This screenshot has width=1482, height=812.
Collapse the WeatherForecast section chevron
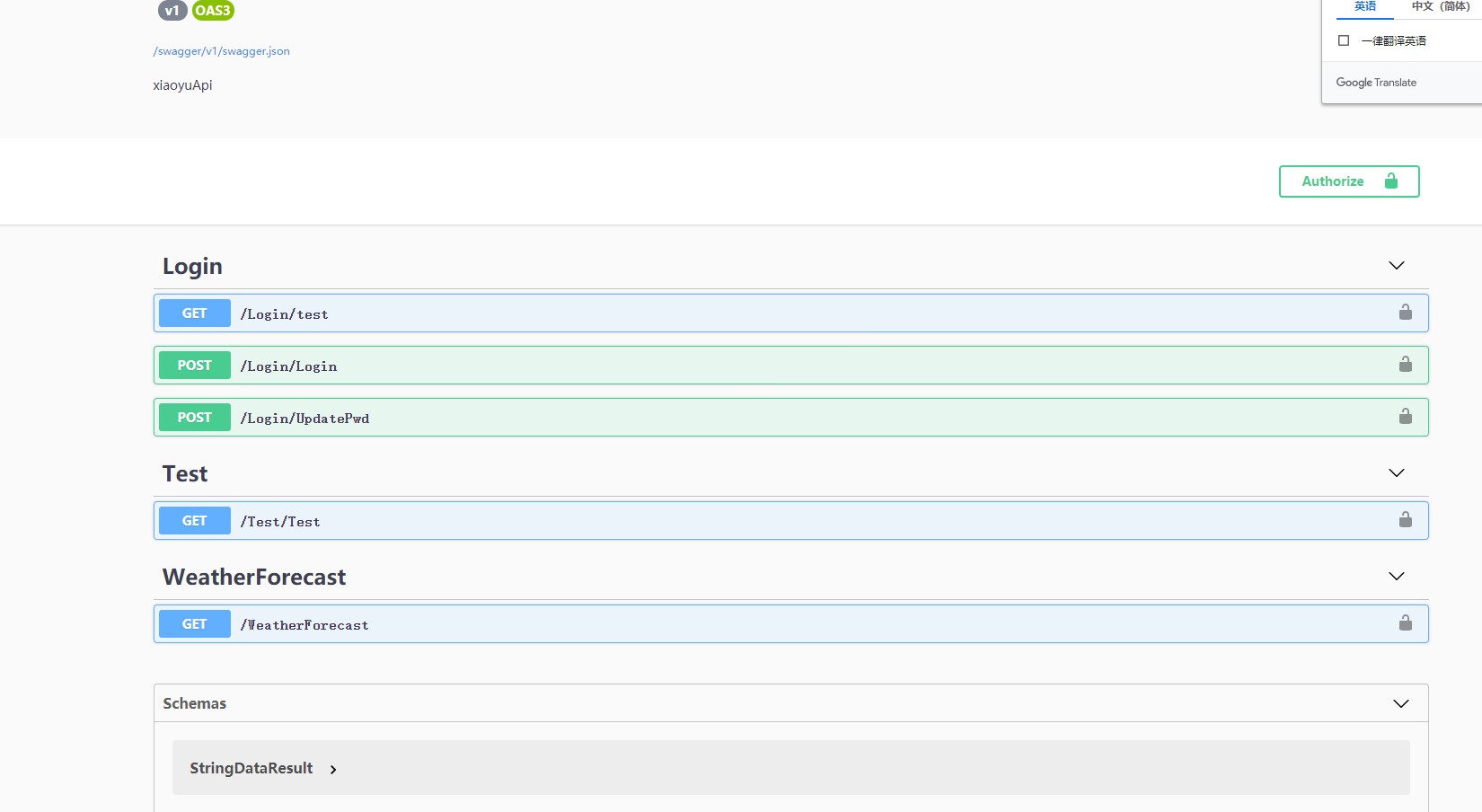click(1396, 577)
